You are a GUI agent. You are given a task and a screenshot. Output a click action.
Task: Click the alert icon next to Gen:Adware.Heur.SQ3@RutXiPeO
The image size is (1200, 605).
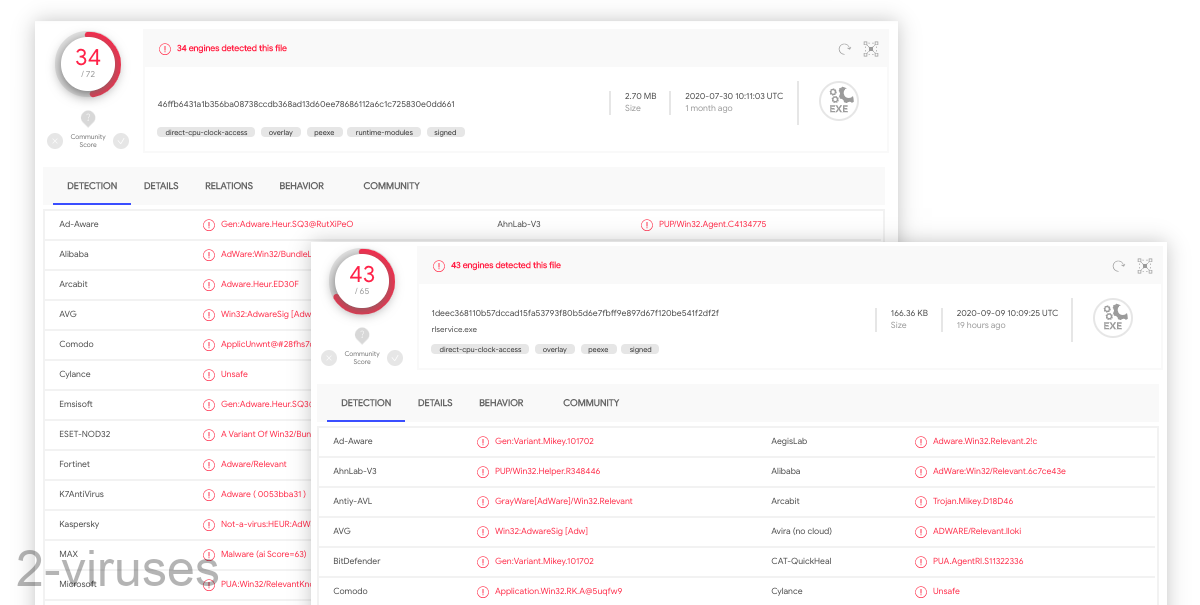(209, 225)
